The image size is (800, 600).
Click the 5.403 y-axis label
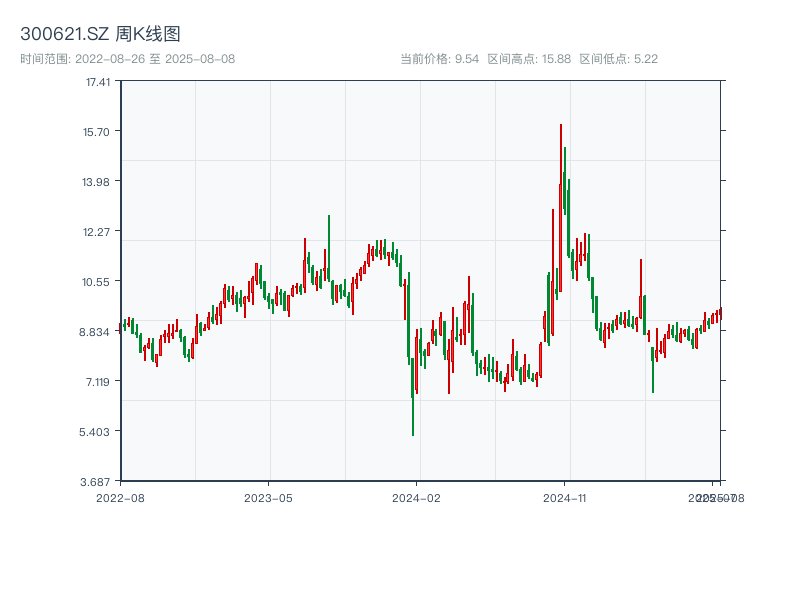point(97,431)
